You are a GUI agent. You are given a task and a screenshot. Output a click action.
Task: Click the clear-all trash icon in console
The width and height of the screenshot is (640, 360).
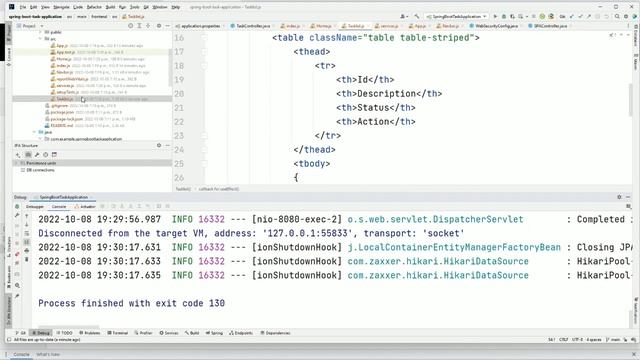pyautogui.click(x=27, y=260)
